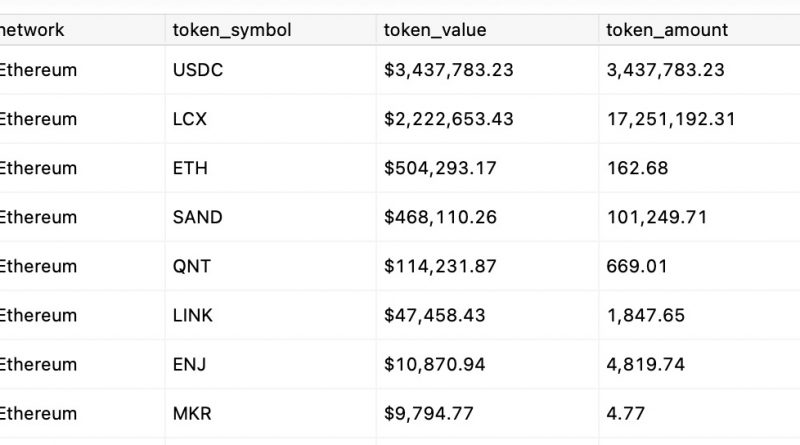Screen dimensions: 800x445
Task: Select the ENJ token symbol cell
Action: pyautogui.click(x=189, y=364)
